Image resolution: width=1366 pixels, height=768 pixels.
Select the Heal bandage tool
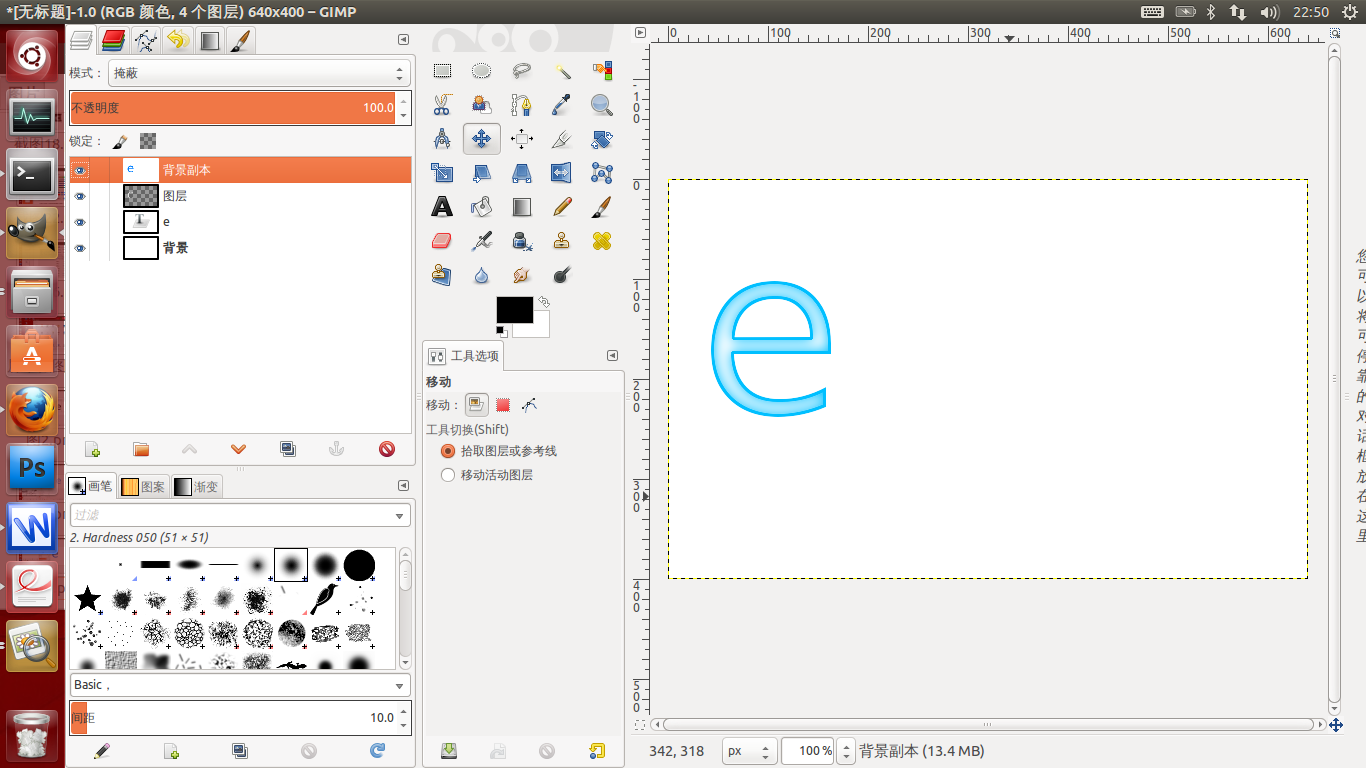[601, 241]
